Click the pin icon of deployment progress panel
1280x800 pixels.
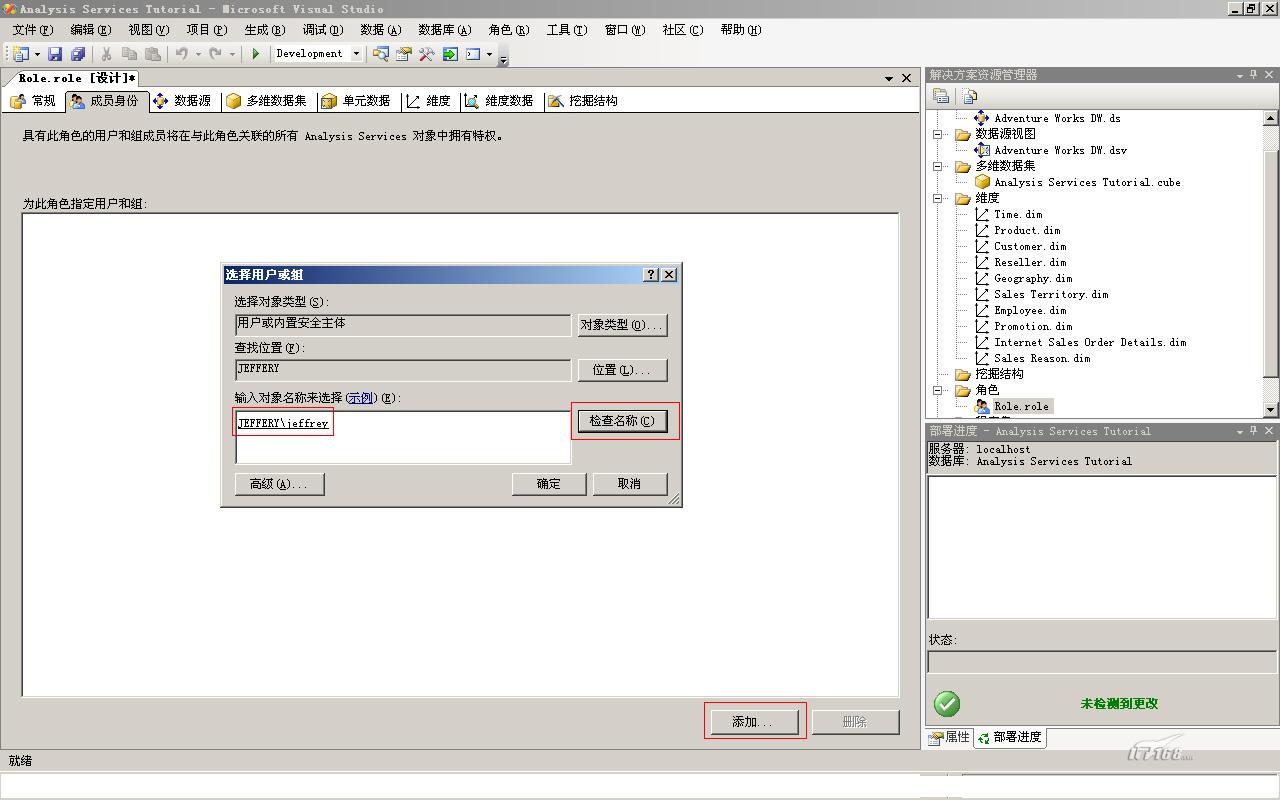click(x=1253, y=431)
